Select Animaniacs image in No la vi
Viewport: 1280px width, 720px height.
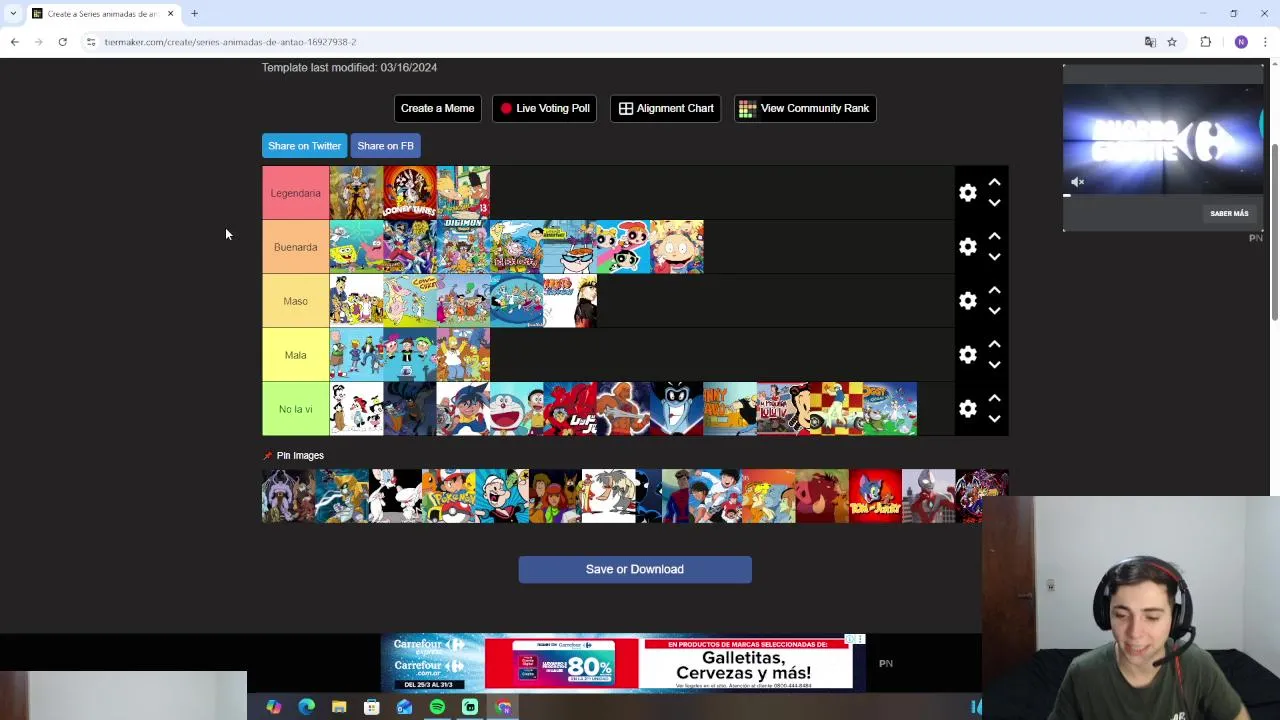coord(356,409)
